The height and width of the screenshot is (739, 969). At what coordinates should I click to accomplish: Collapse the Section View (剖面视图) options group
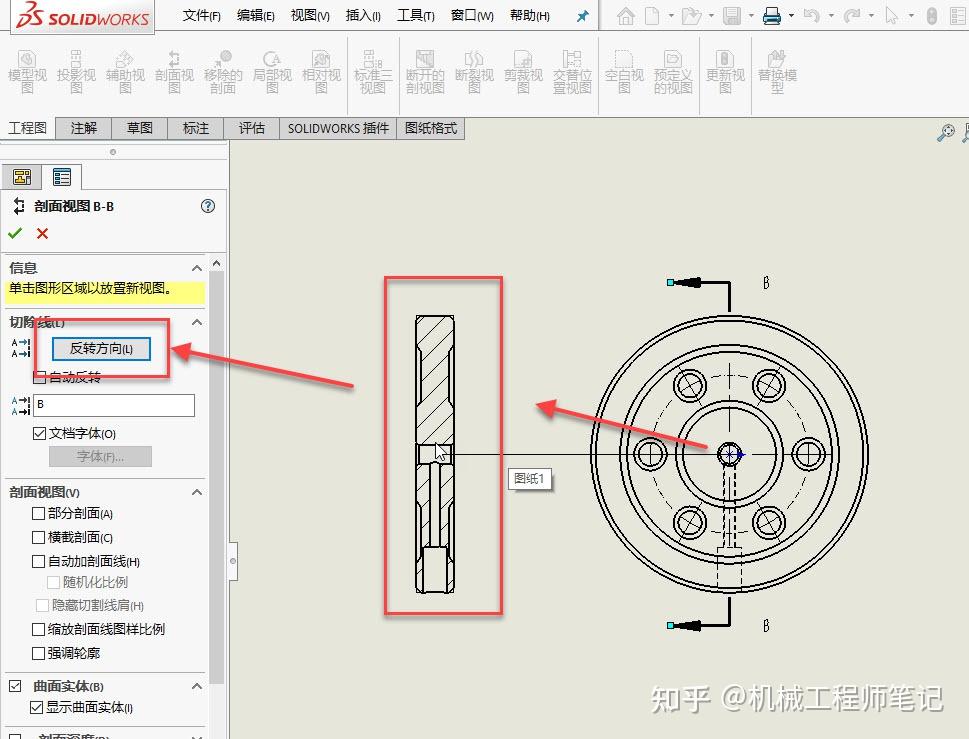coord(197,492)
